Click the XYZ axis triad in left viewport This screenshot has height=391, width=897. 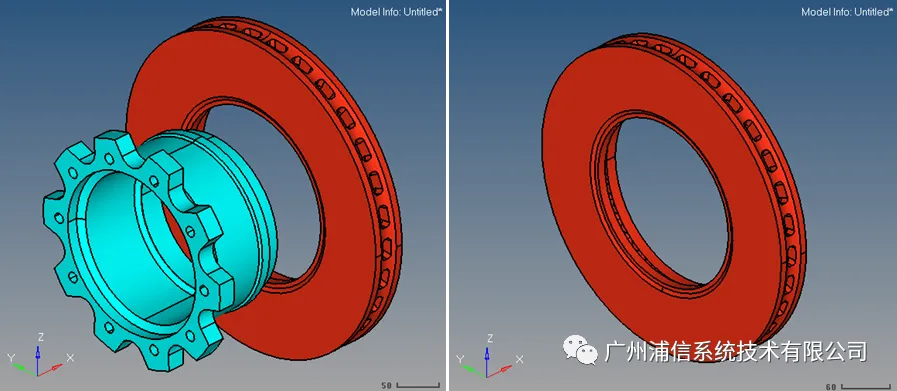click(39, 354)
